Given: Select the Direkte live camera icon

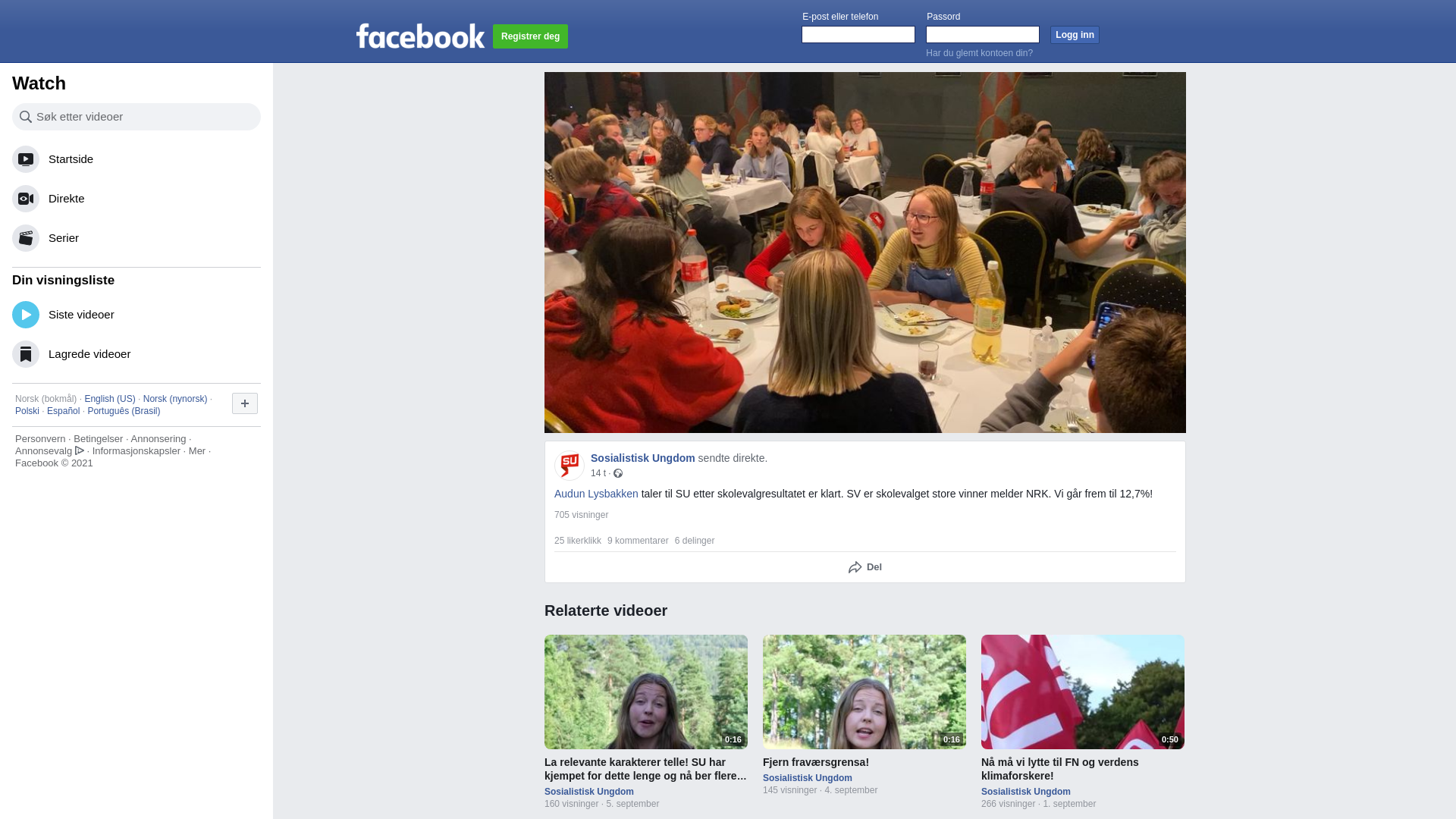Looking at the screenshot, I should [x=26, y=199].
